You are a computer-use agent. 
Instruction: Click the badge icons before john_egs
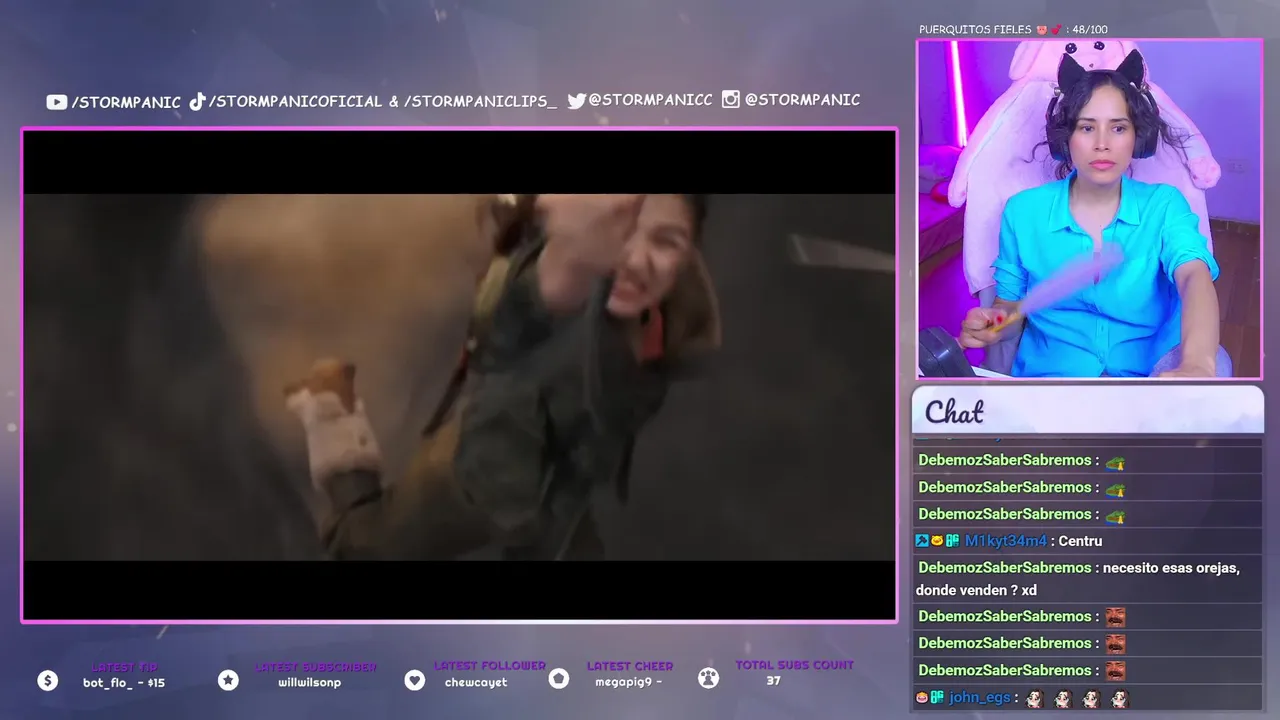930,697
